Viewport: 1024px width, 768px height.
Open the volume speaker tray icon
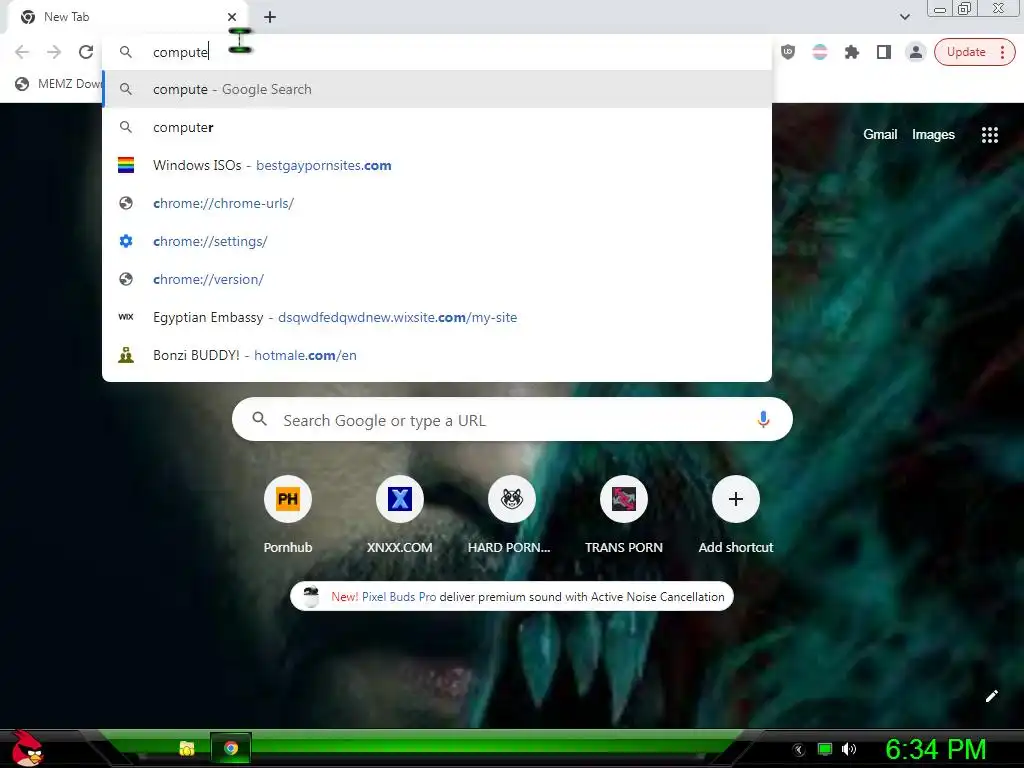pos(849,750)
